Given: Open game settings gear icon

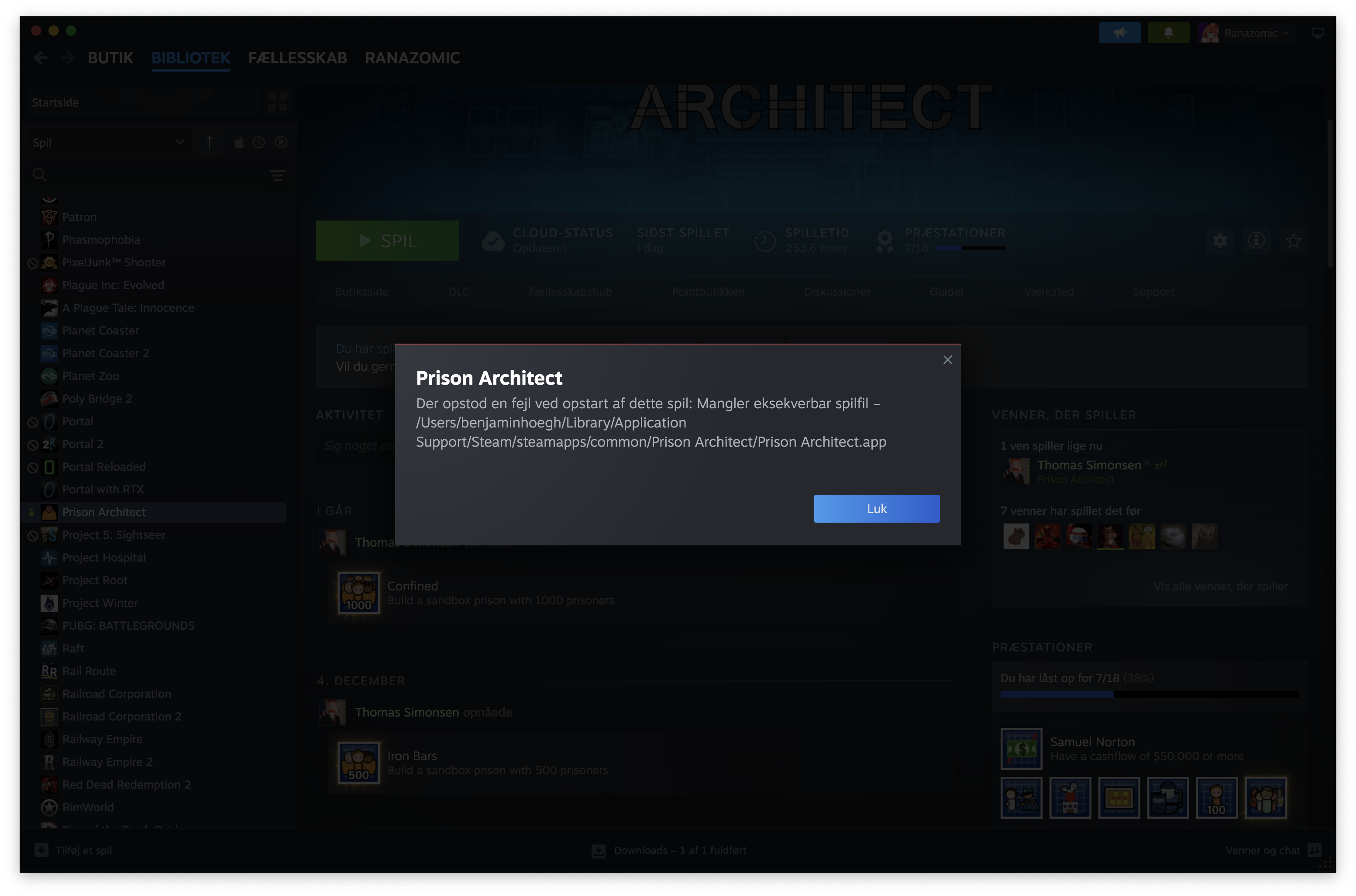Looking at the screenshot, I should tap(1219, 241).
